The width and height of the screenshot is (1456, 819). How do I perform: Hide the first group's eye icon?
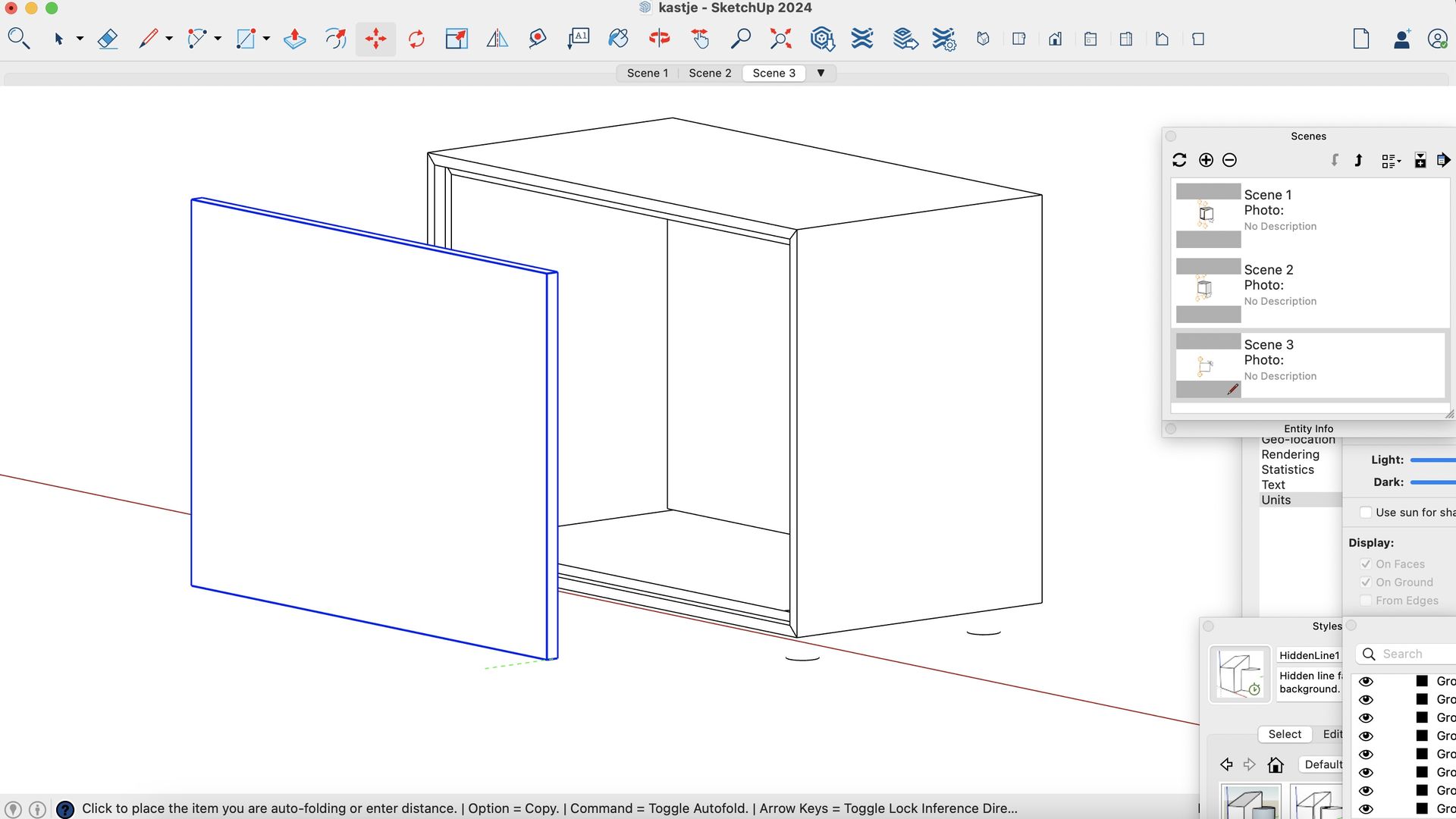pyautogui.click(x=1366, y=681)
